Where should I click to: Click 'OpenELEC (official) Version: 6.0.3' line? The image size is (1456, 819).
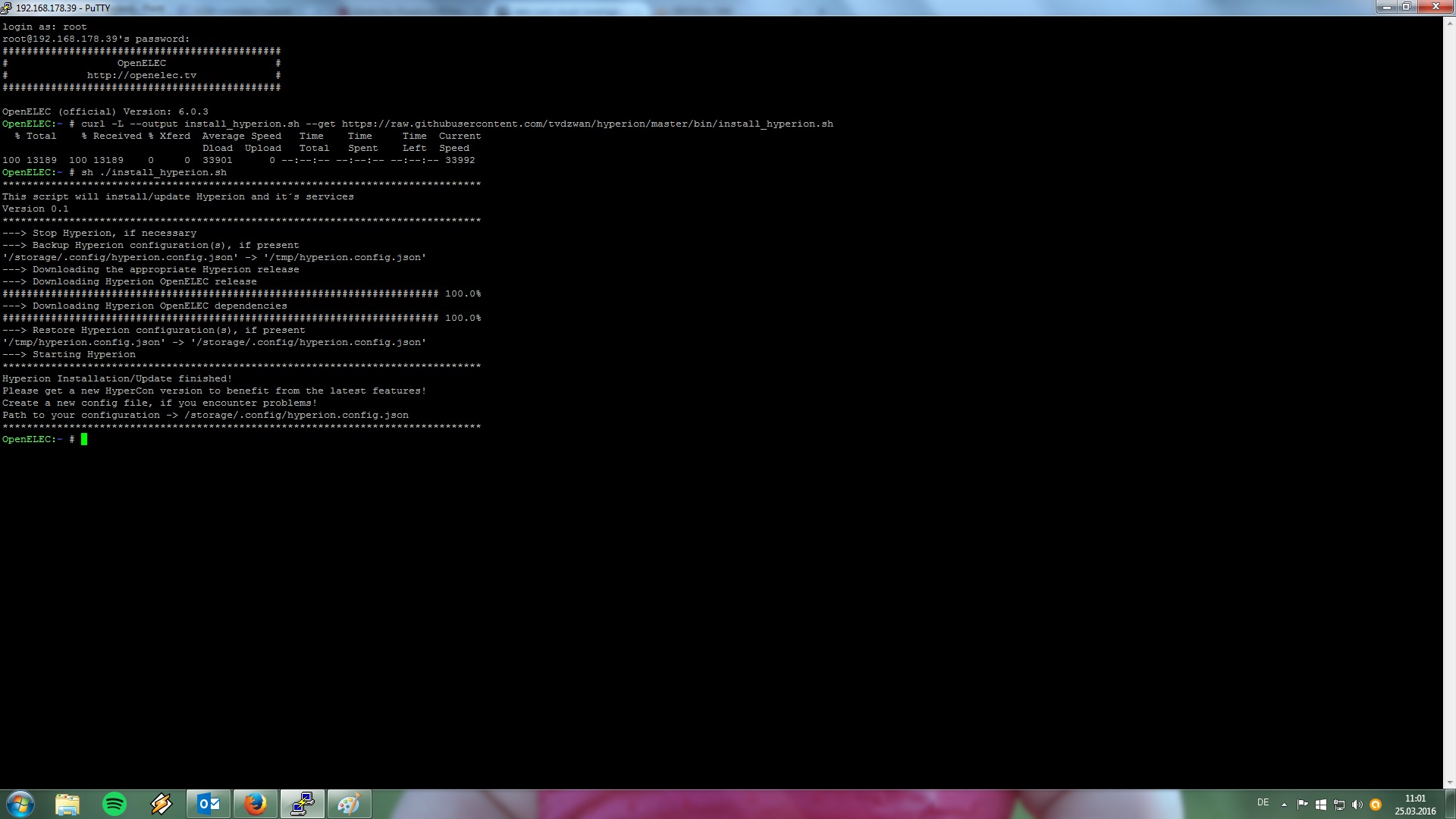tap(105, 111)
